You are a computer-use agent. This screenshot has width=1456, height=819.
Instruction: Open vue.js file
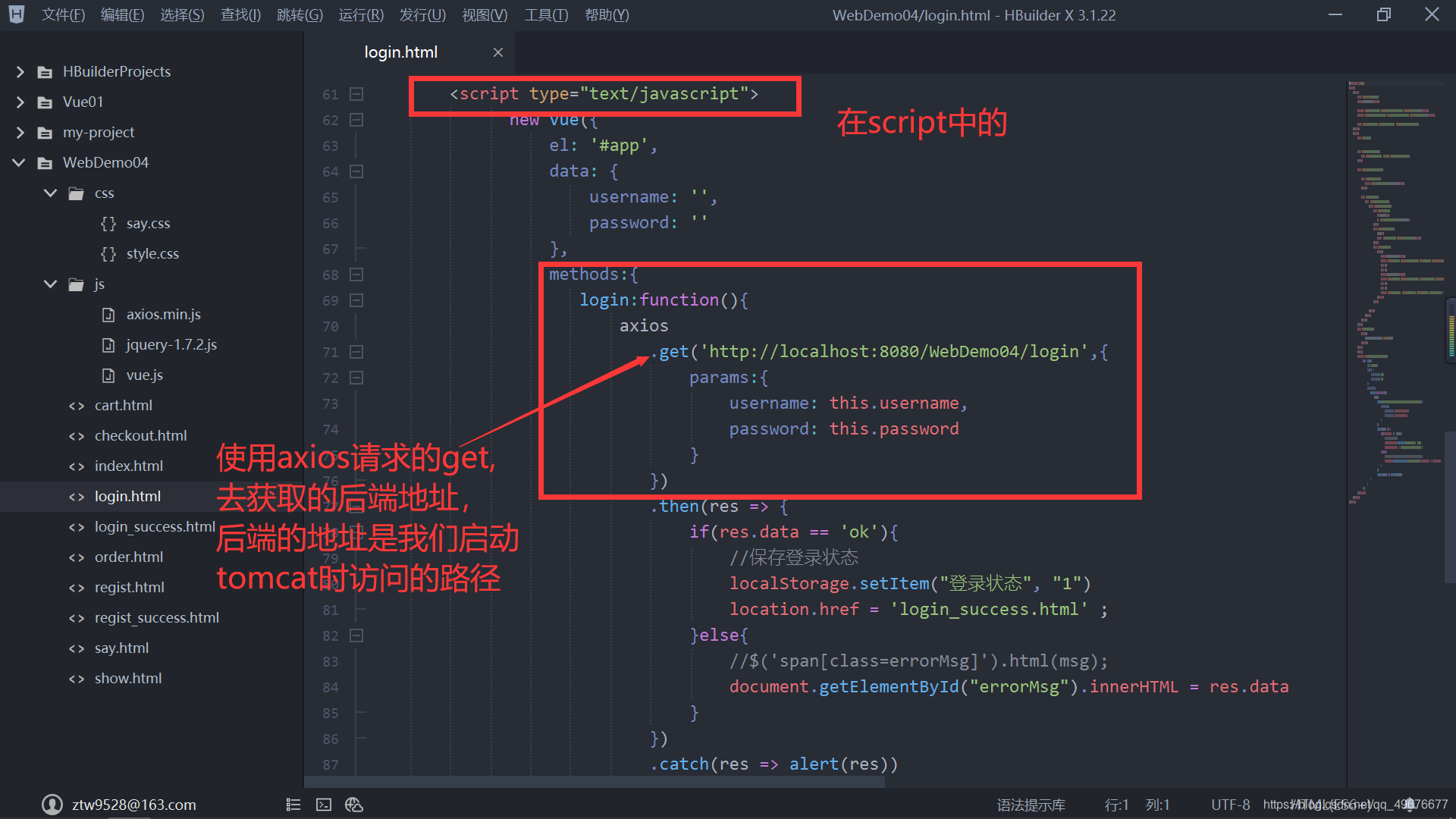(144, 375)
